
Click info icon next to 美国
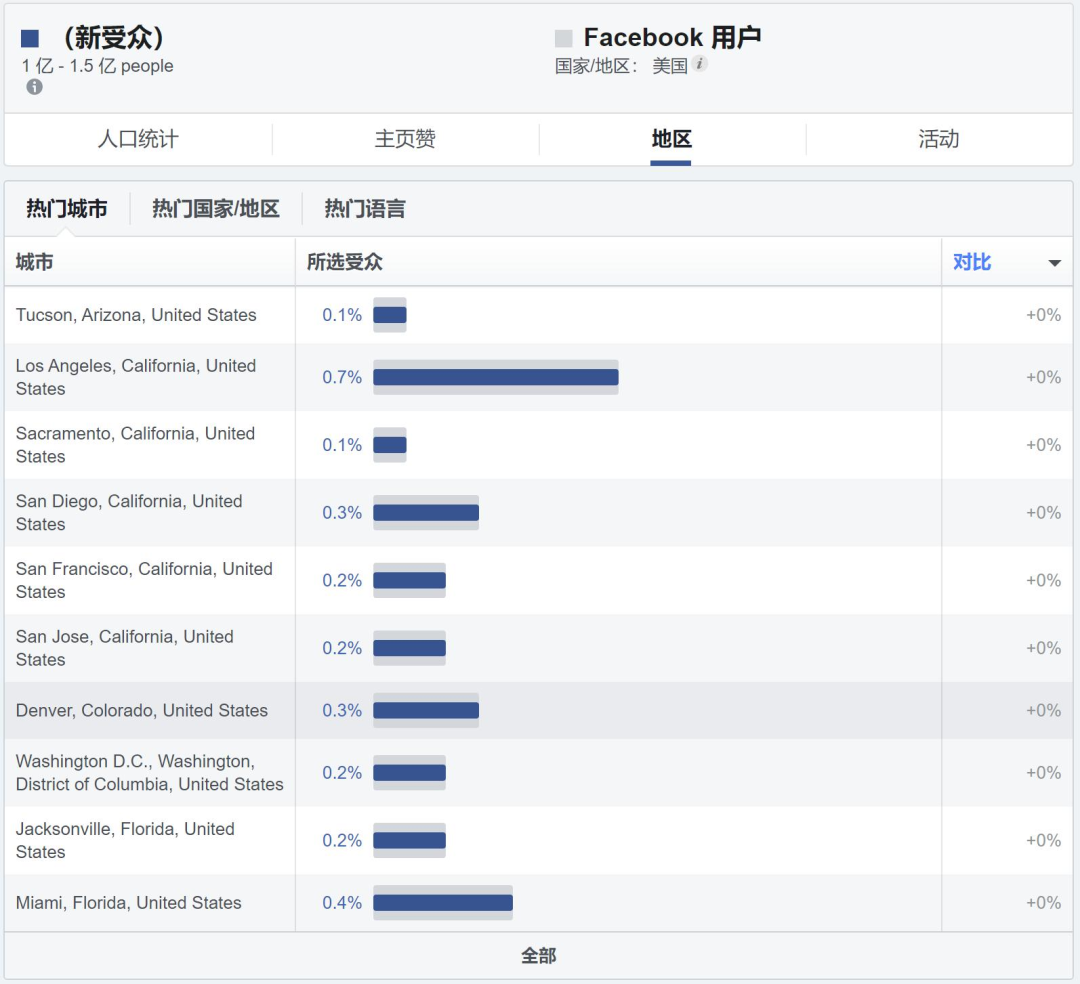pos(700,65)
